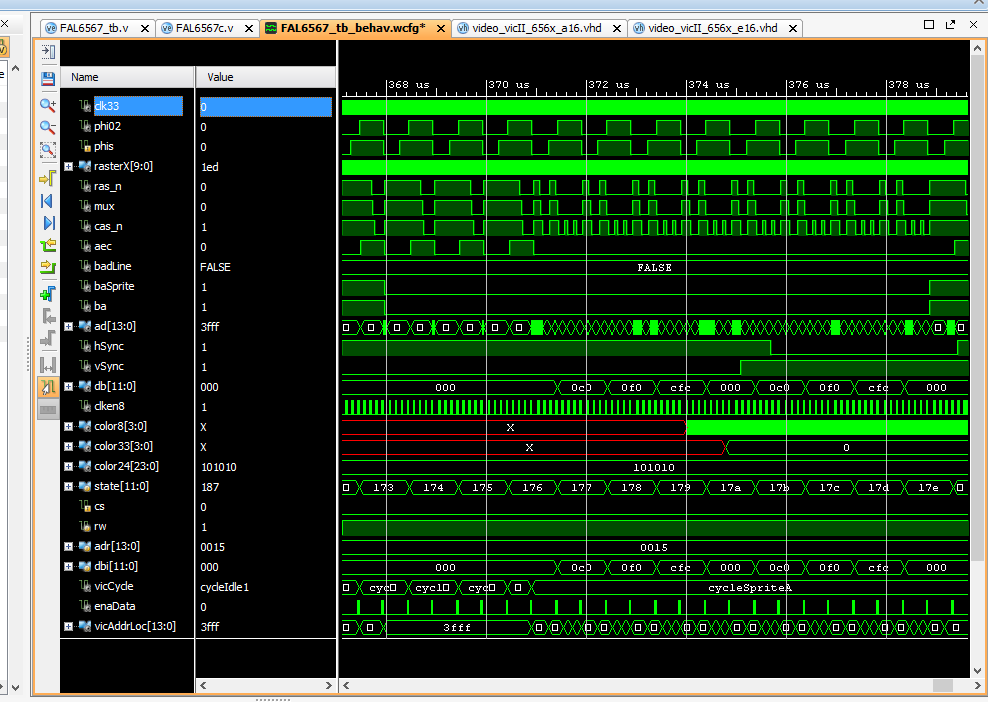This screenshot has height=702, width=988.
Task: Toggle the highlighted snap-to-transition button
Action: [47, 387]
